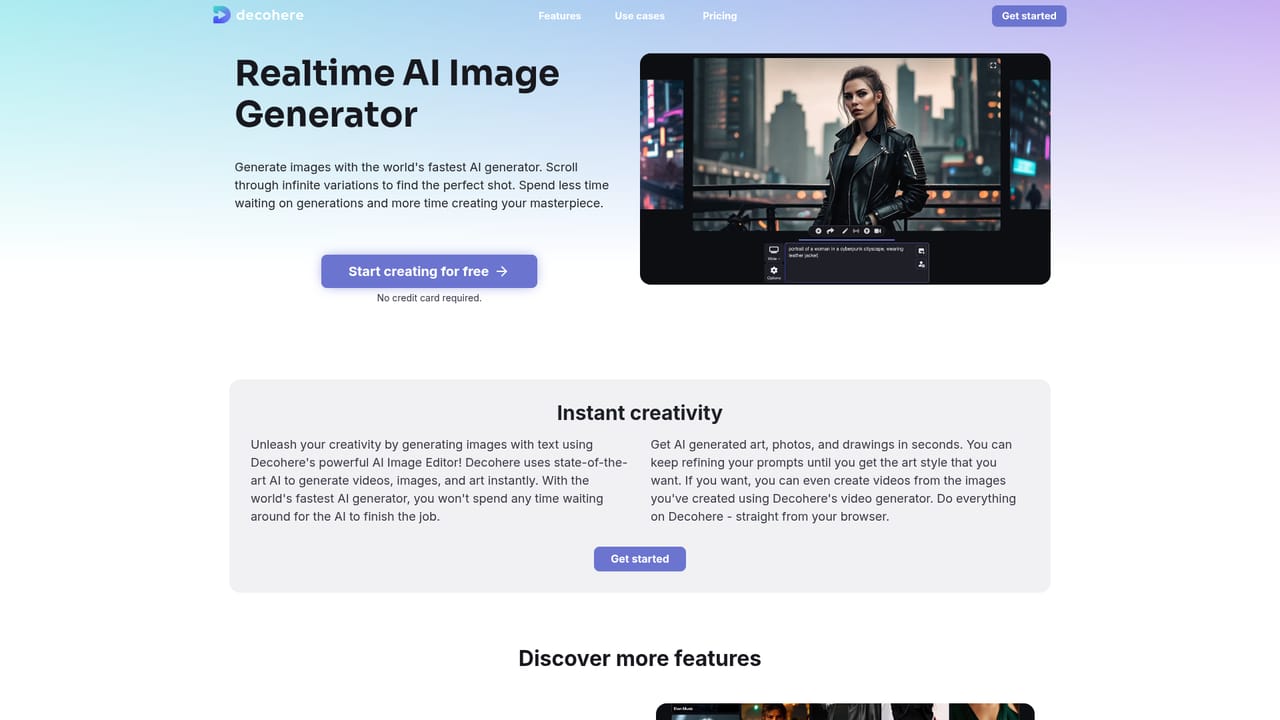This screenshot has height=720, width=1280.
Task: Open the Use cases menu item
Action: (x=639, y=16)
